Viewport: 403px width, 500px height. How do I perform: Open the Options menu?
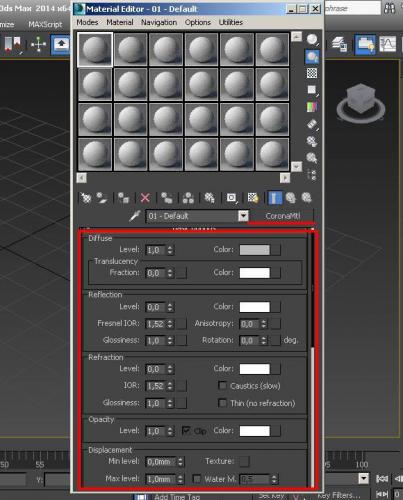198,22
